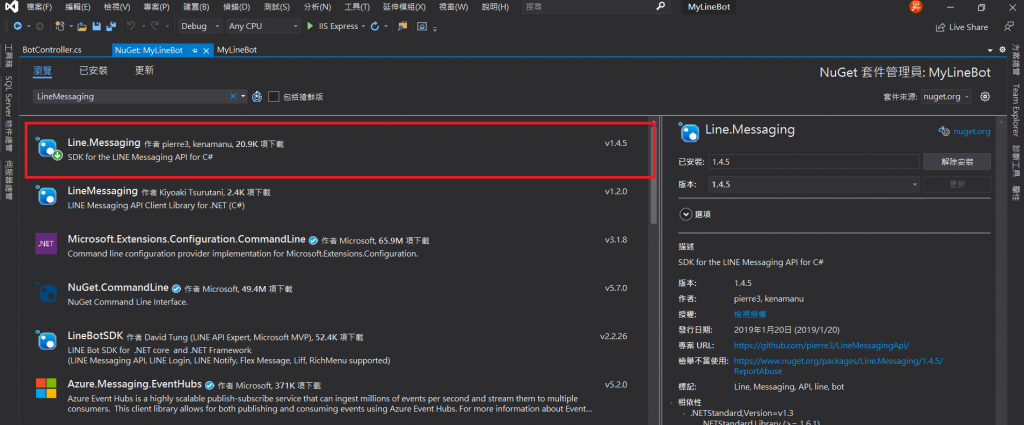Select the 已安裝 tab

click(x=93, y=71)
